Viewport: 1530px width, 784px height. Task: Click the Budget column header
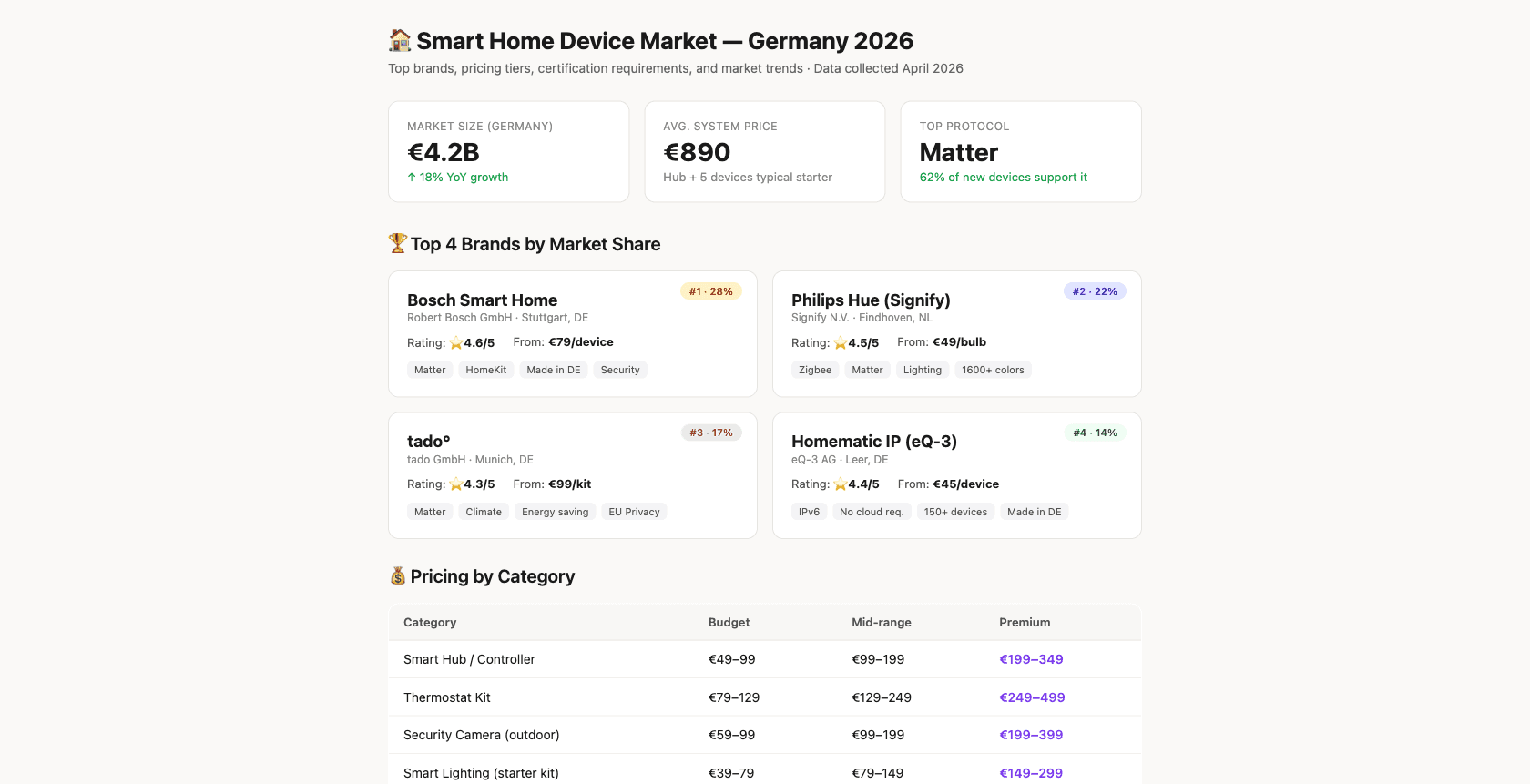729,623
